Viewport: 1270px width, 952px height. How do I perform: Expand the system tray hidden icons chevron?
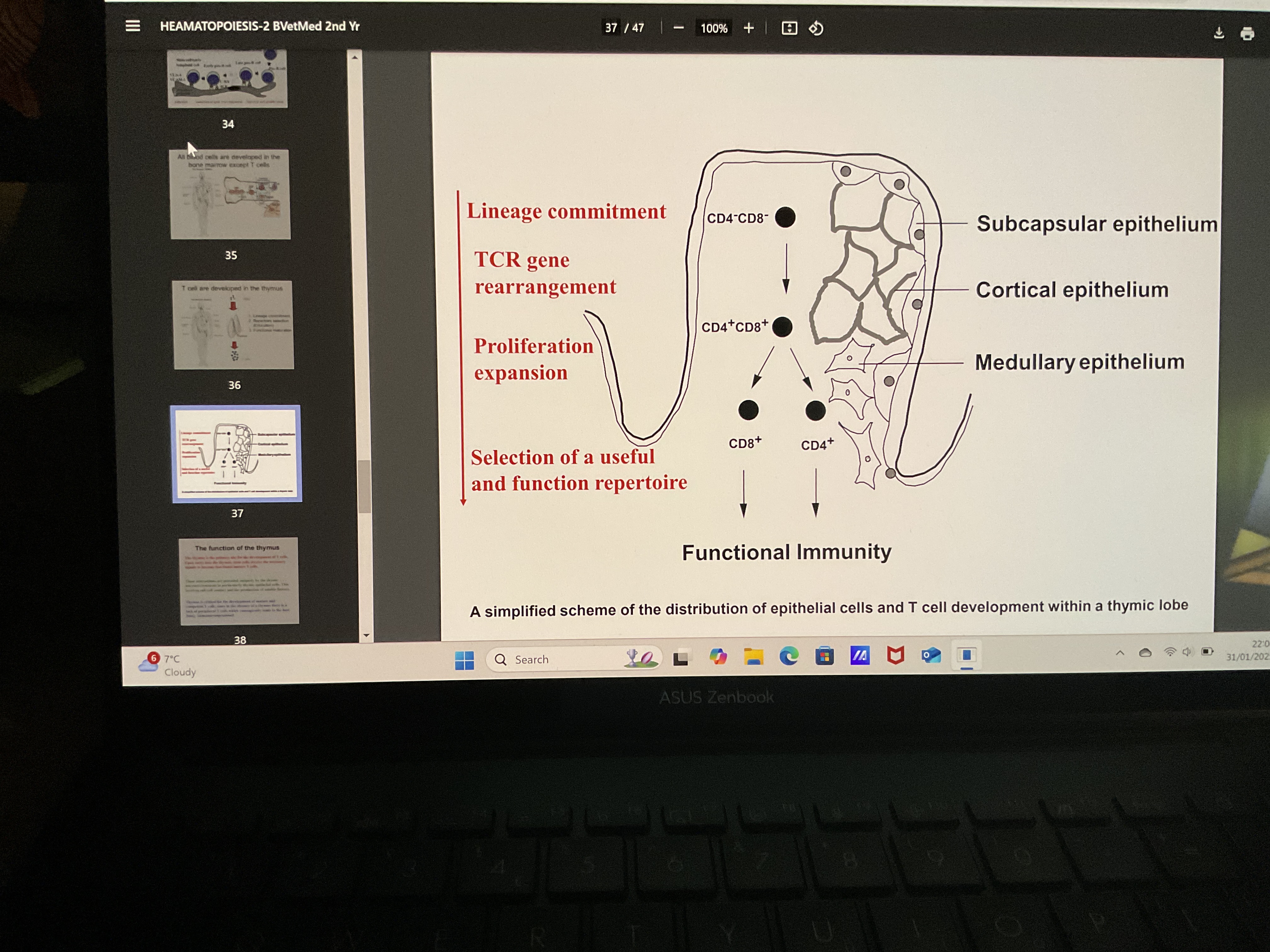1119,653
